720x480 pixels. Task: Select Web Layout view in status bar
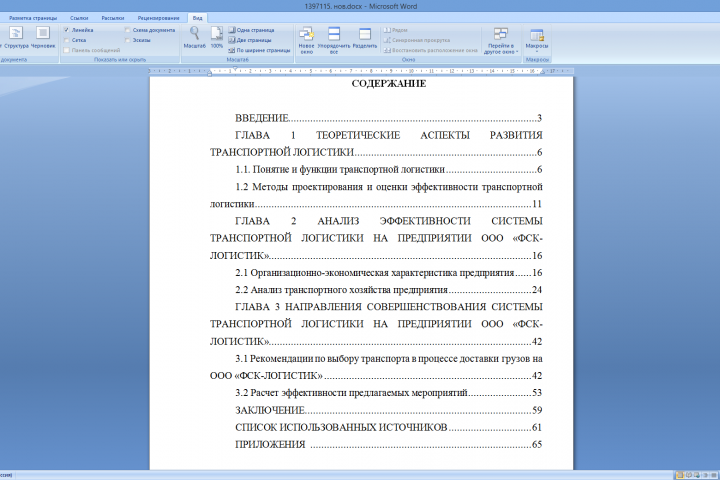[x=697, y=475]
